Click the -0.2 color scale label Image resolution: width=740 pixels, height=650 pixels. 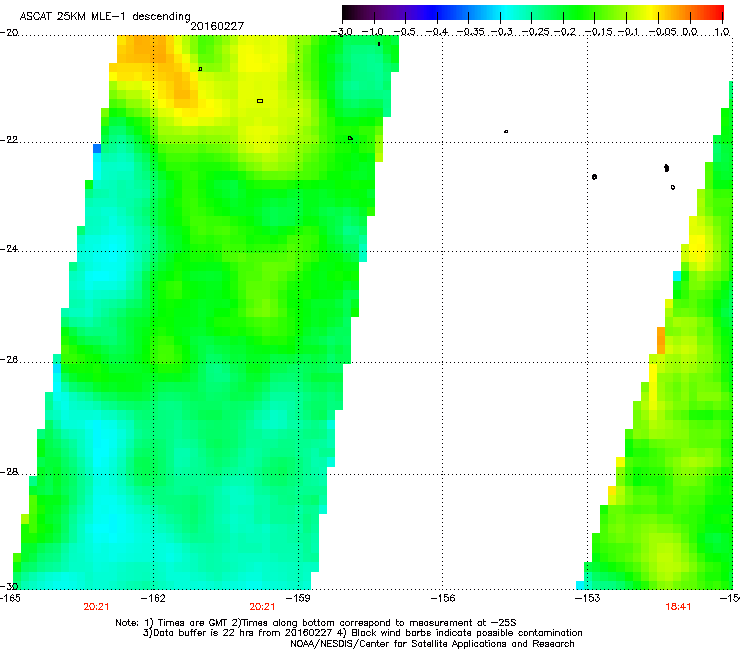565,32
